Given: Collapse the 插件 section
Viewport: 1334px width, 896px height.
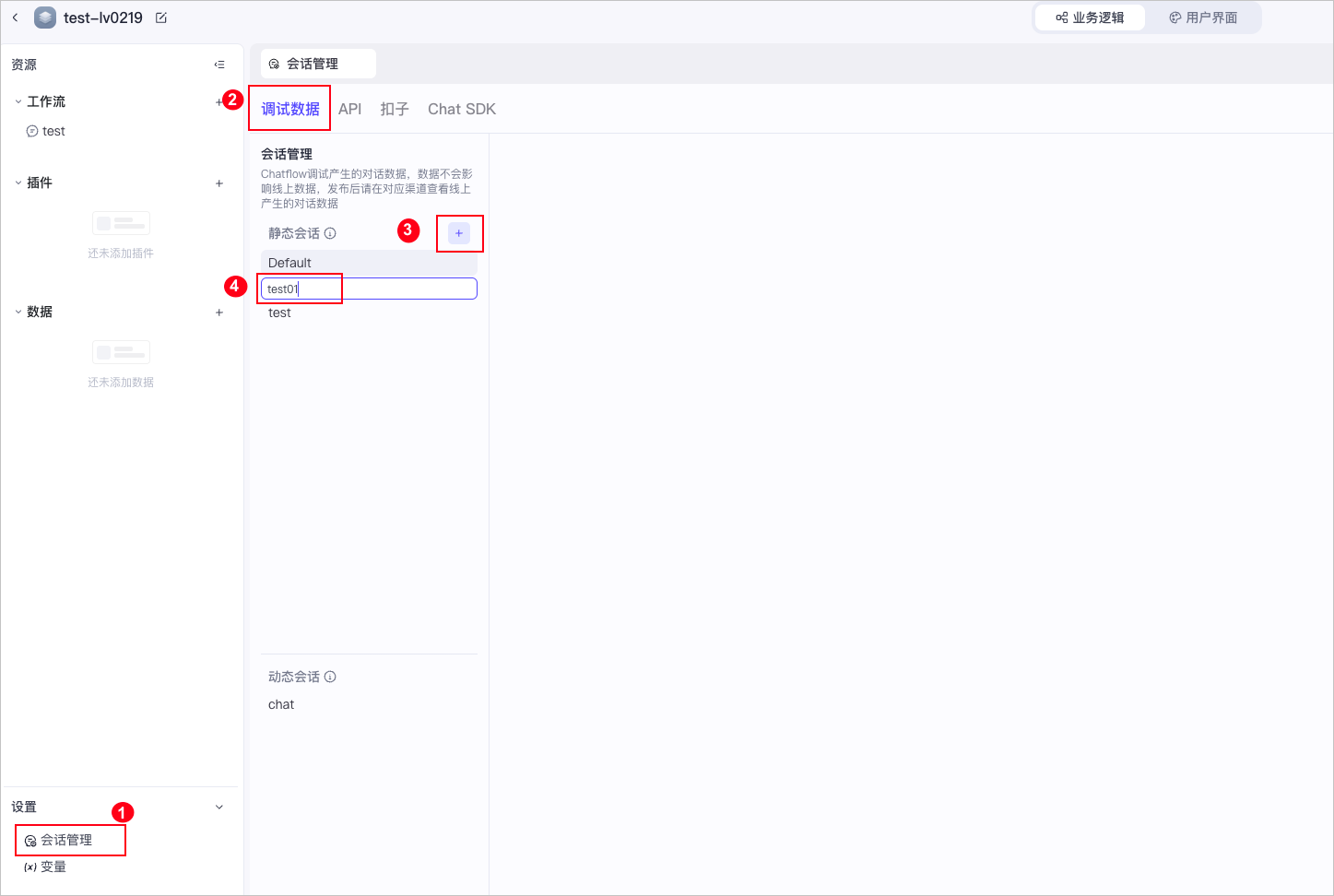Looking at the screenshot, I should (x=18, y=183).
